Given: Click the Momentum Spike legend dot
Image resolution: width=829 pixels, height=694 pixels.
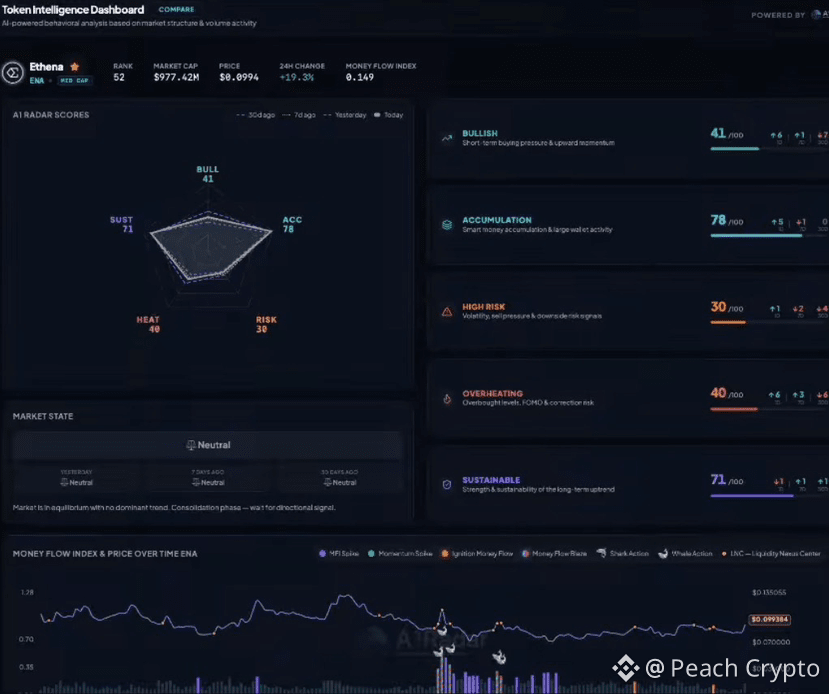Looking at the screenshot, I should (371, 553).
